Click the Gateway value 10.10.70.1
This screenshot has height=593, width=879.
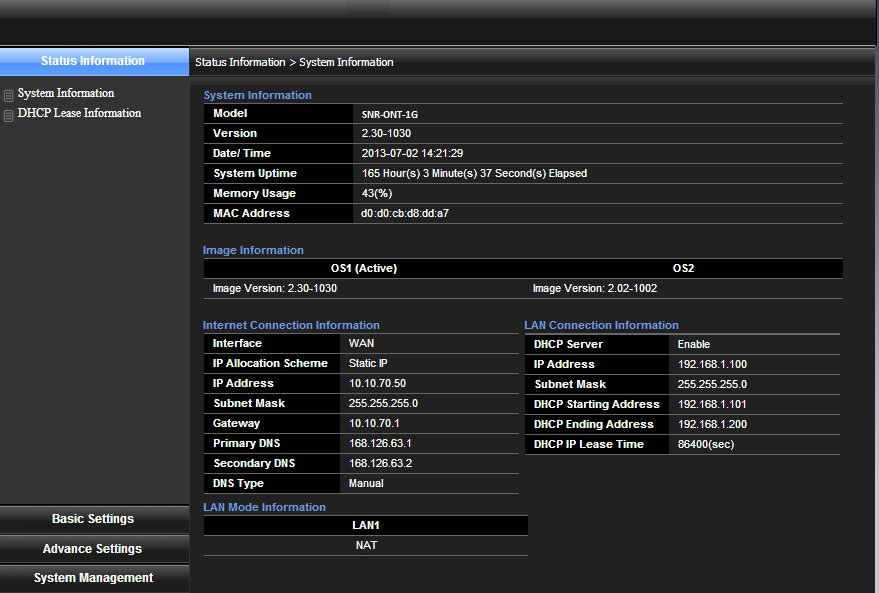[374, 423]
